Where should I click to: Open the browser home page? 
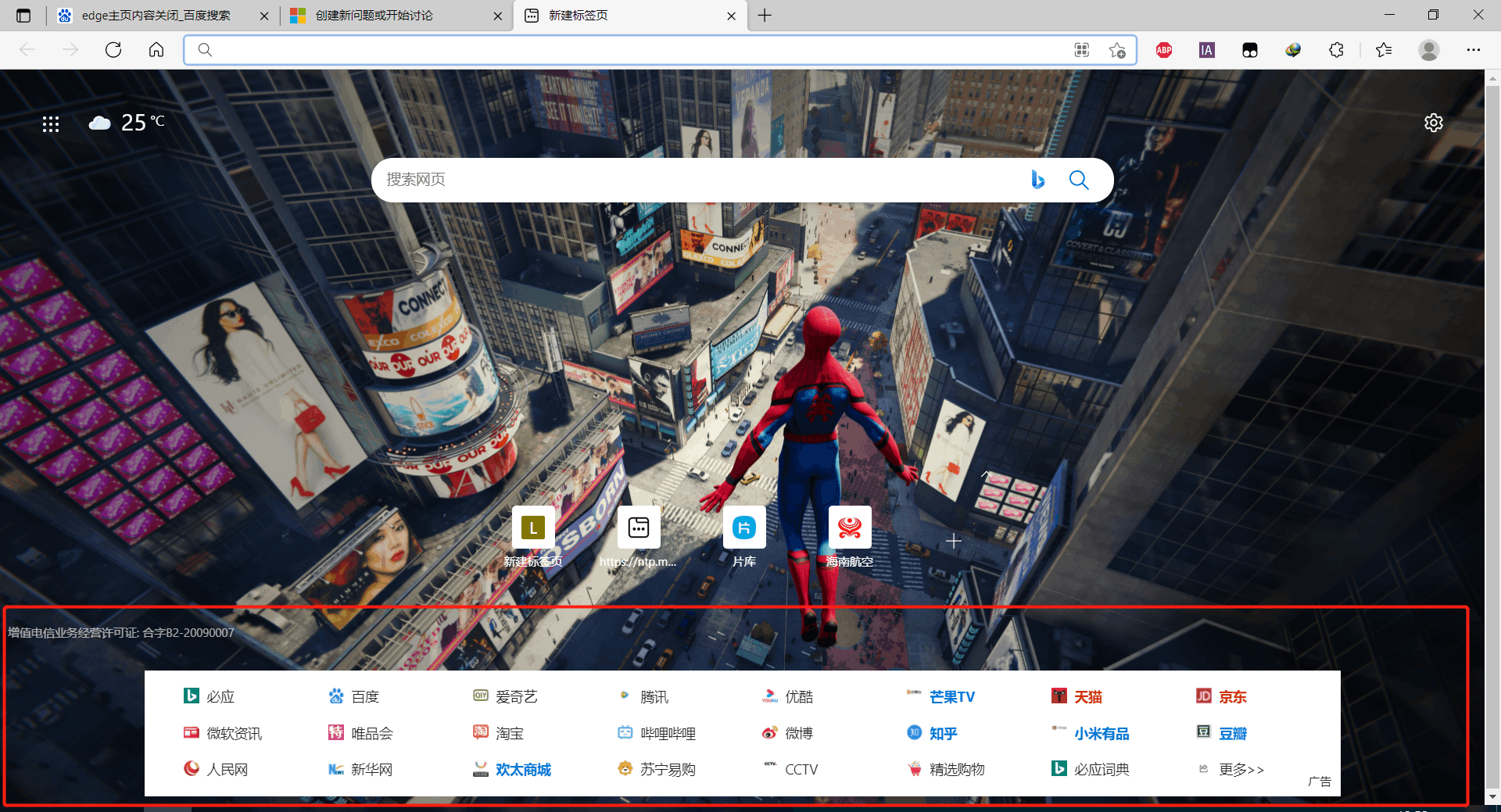156,50
